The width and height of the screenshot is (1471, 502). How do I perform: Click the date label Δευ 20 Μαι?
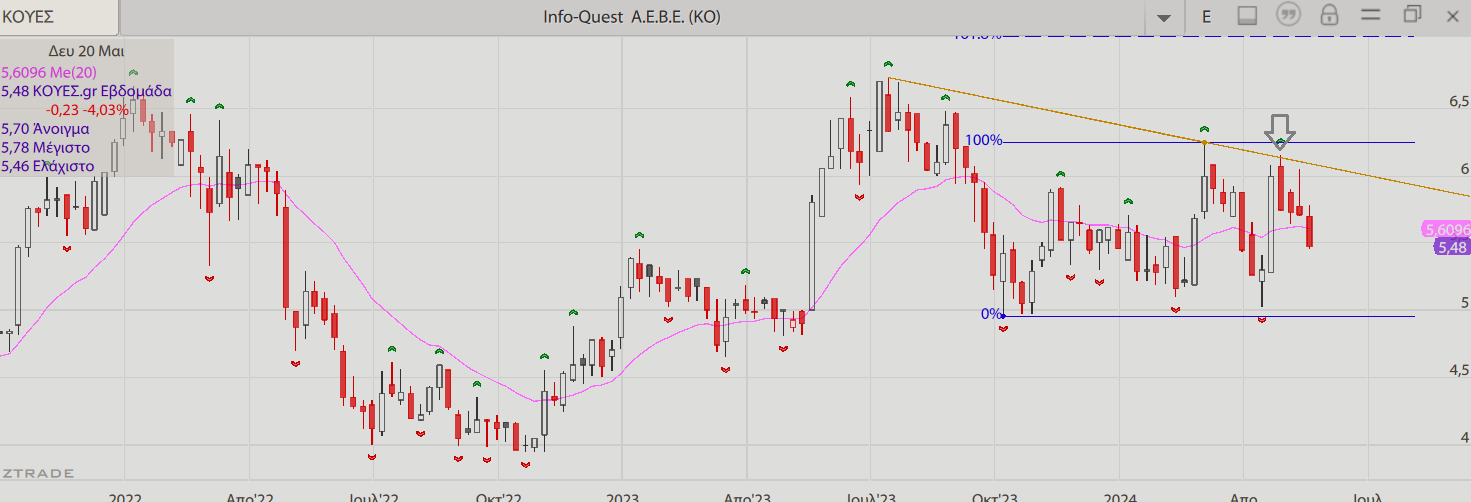pyautogui.click(x=86, y=51)
